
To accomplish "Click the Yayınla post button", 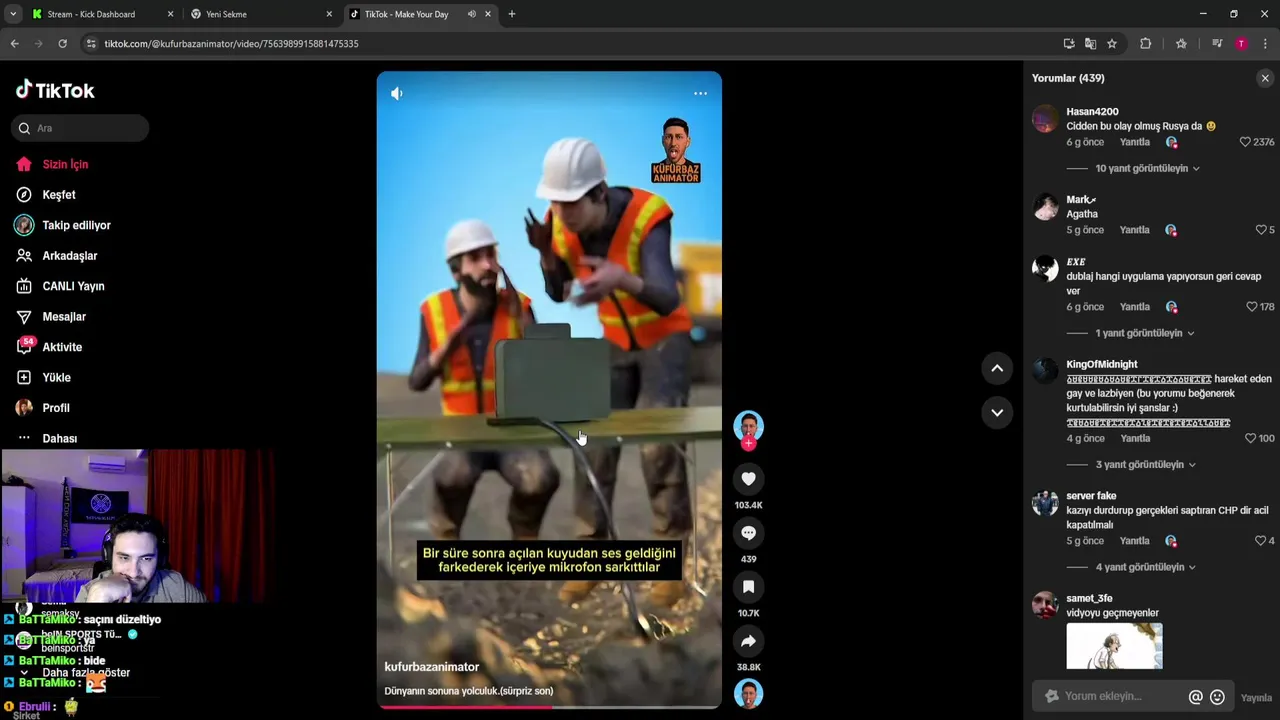I will tap(1256, 698).
